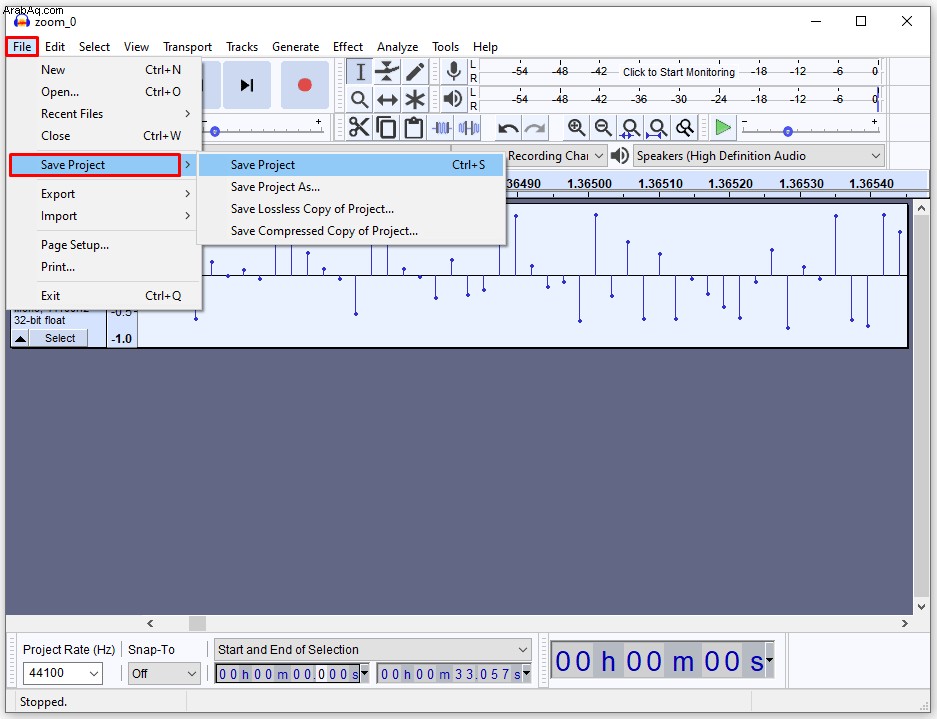The width and height of the screenshot is (937, 719).
Task: Click the green Play-at-Speed button
Action: [723, 127]
